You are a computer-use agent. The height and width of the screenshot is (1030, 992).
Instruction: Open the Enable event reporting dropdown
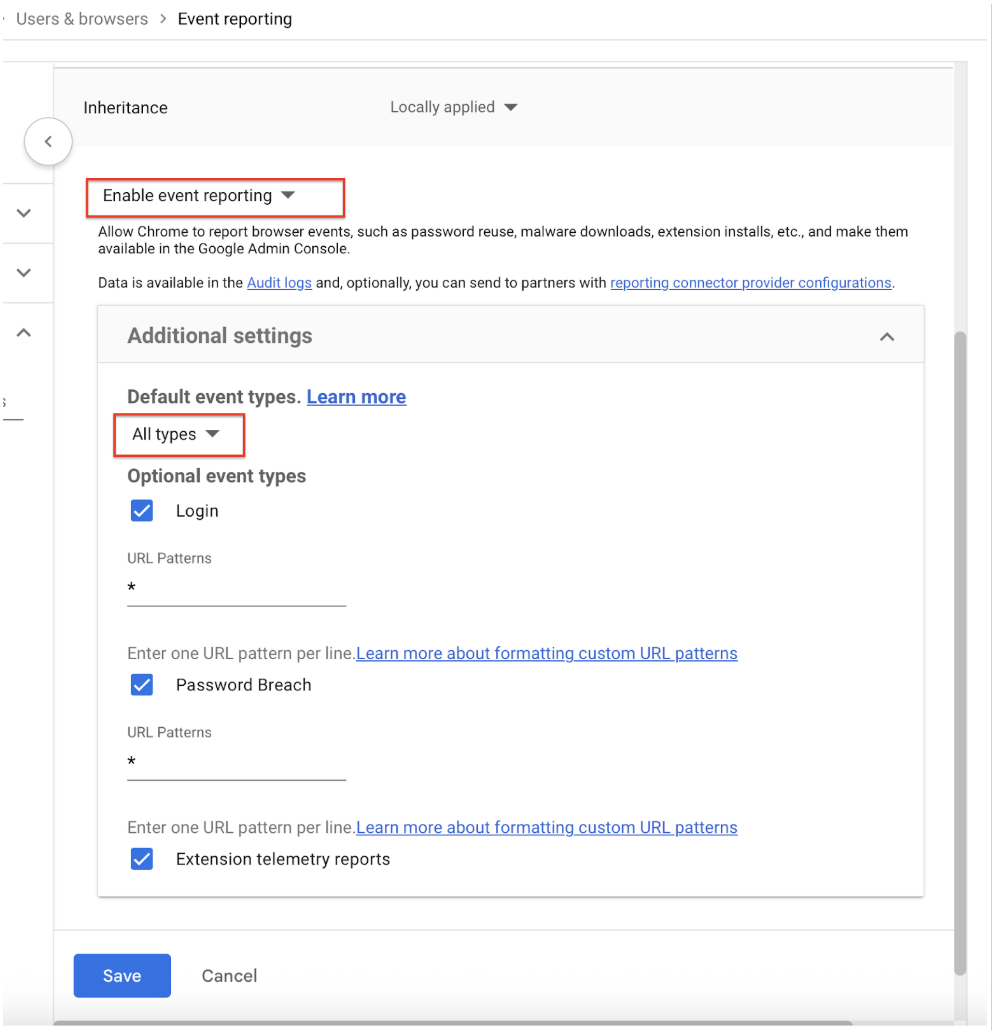pyautogui.click(x=199, y=196)
